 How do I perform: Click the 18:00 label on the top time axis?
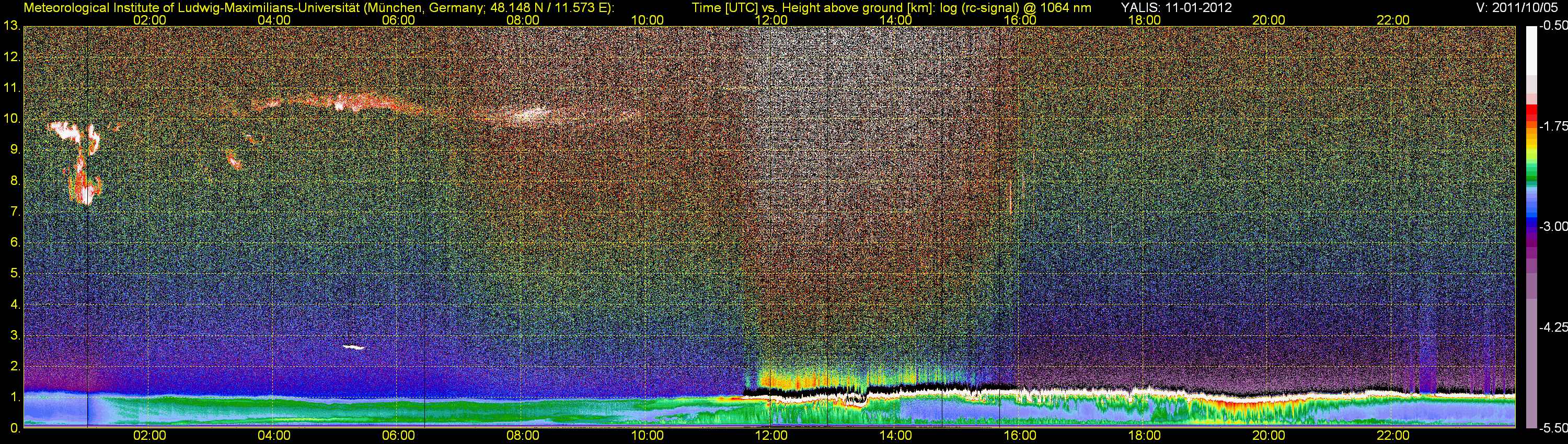pos(1144,20)
